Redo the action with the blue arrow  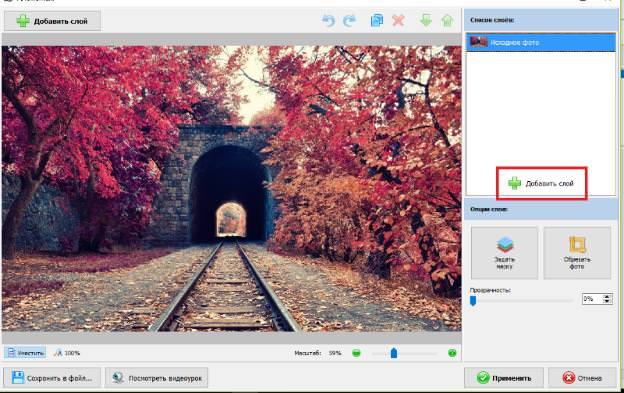tap(349, 20)
